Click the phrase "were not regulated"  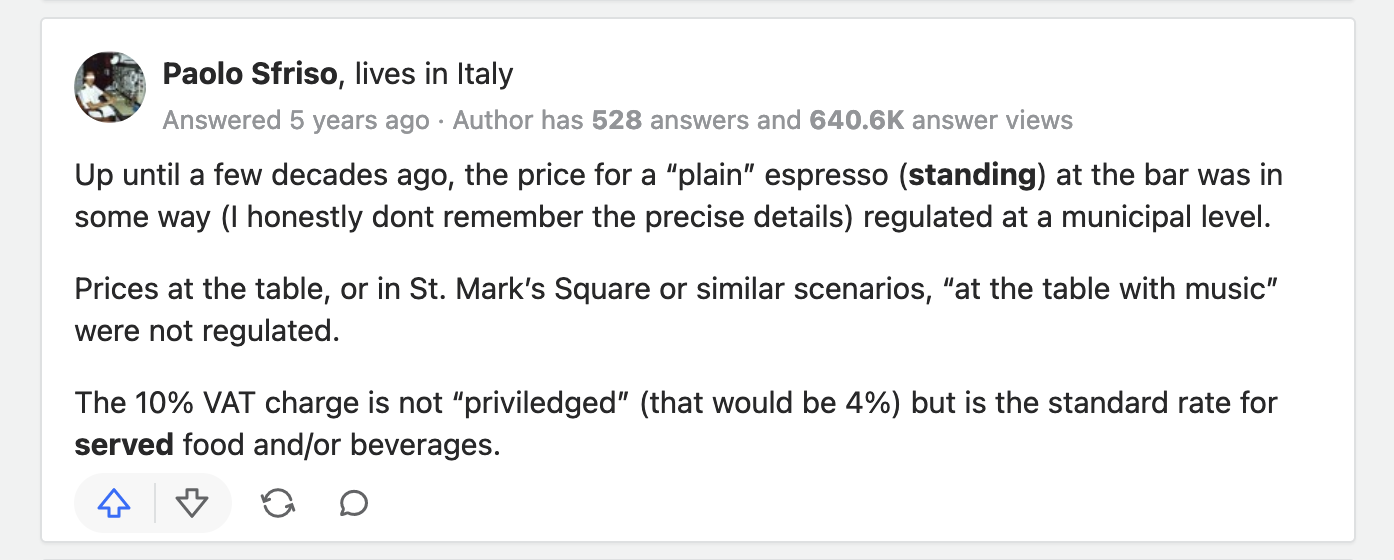tap(207, 330)
